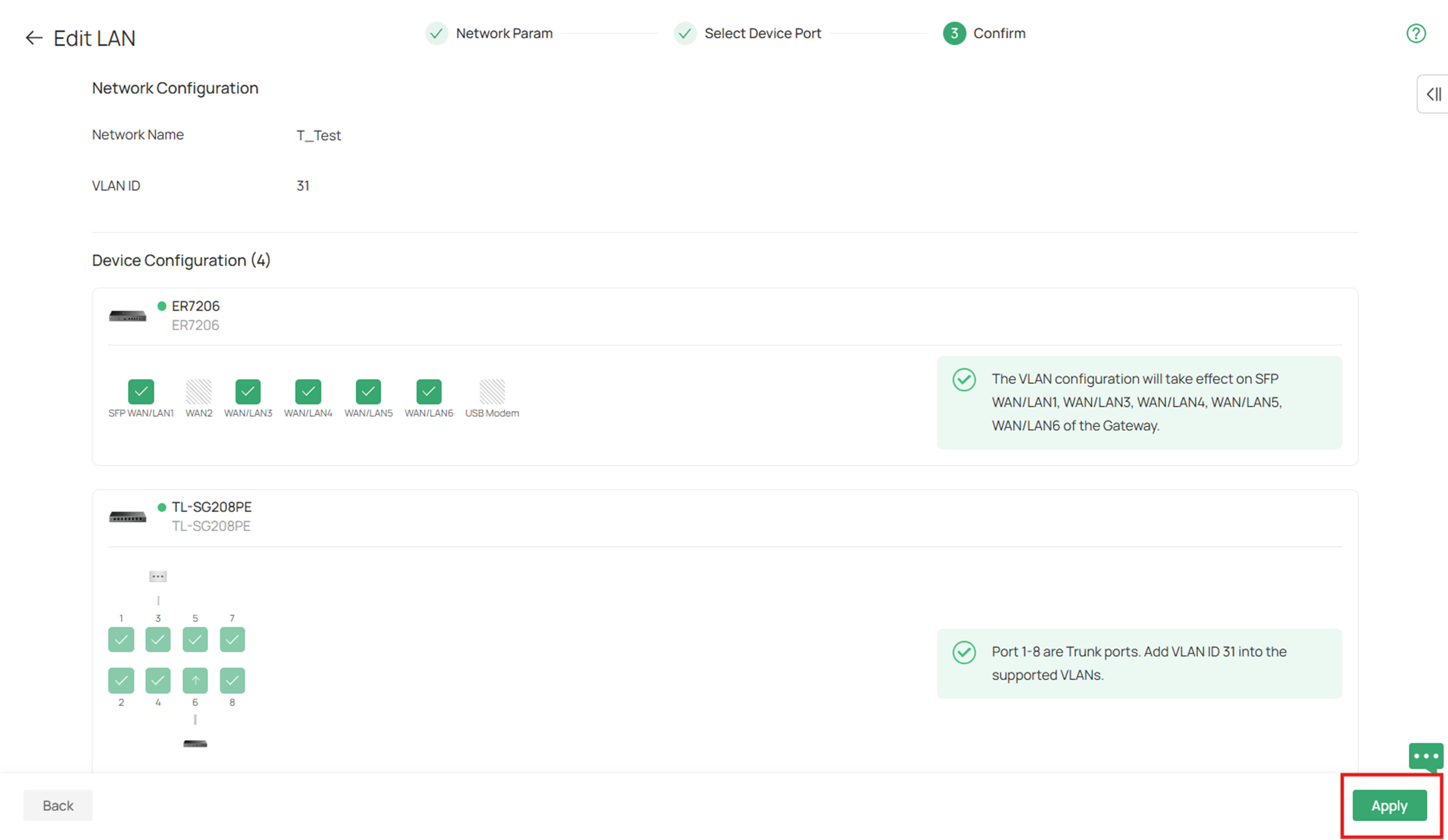This screenshot has height=840, width=1448.
Task: Click the downlink device icon below port 6
Action: [195, 744]
